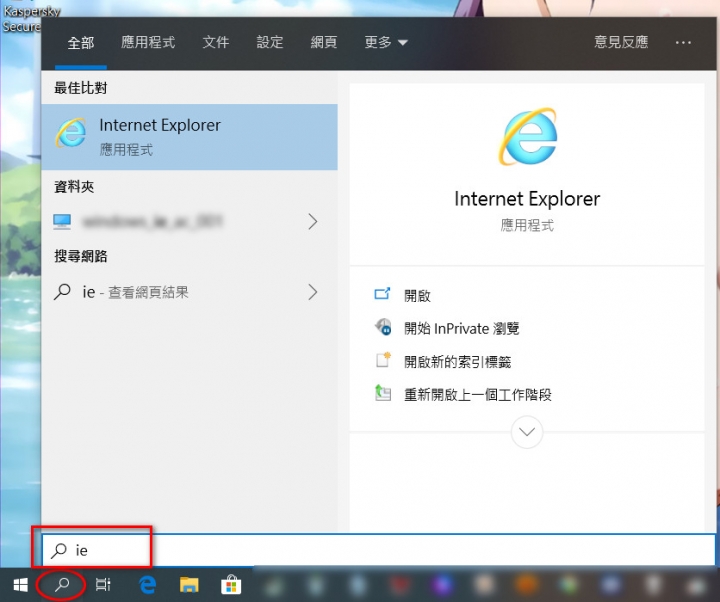Open Microsoft Store from taskbar
This screenshot has height=602, width=720.
pyautogui.click(x=231, y=585)
